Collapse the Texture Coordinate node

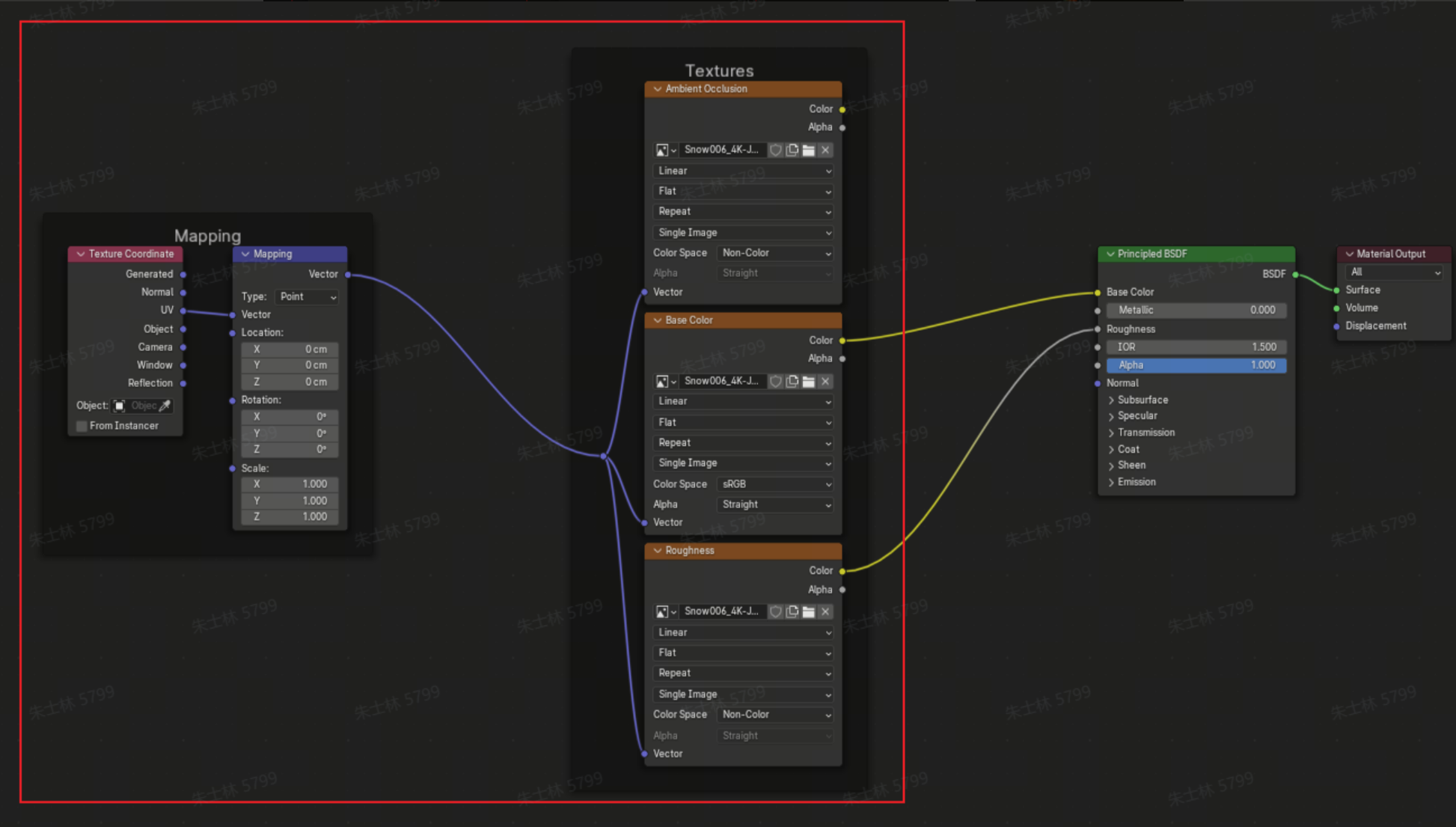coord(80,254)
